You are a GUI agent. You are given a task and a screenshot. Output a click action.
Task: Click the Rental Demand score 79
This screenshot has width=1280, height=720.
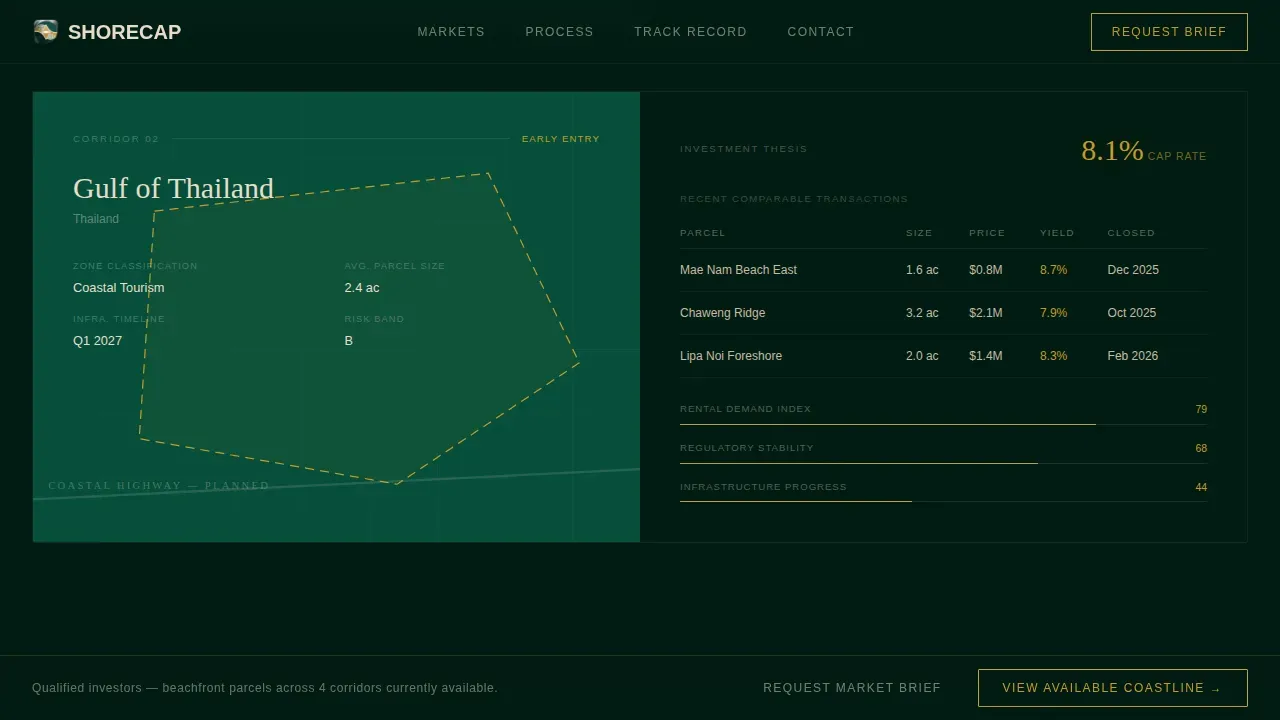click(x=1201, y=409)
